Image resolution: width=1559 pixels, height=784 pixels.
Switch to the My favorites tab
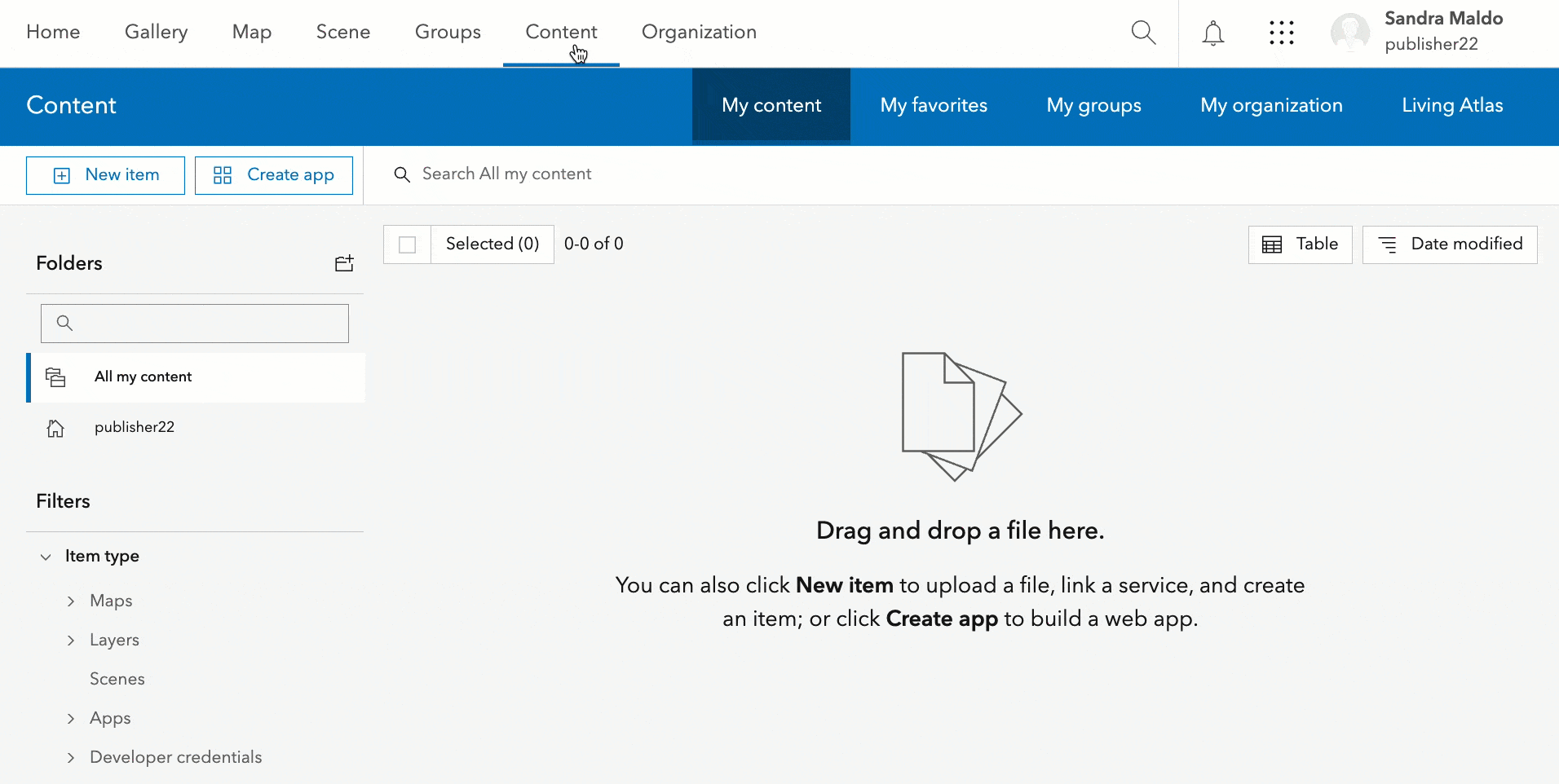934,105
